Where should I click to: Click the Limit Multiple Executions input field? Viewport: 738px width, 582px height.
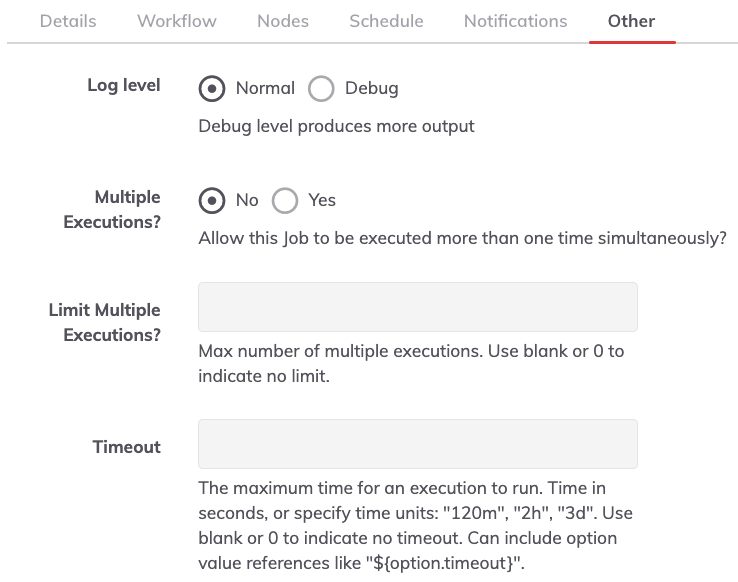coord(418,307)
